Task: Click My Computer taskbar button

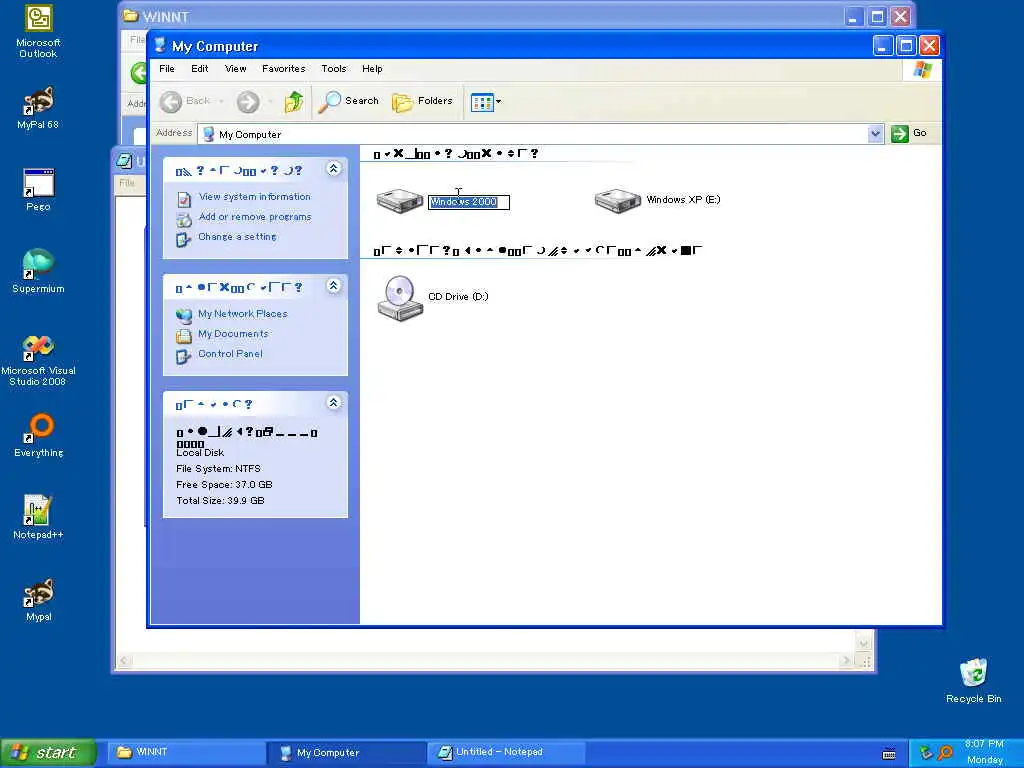Action: [346, 752]
